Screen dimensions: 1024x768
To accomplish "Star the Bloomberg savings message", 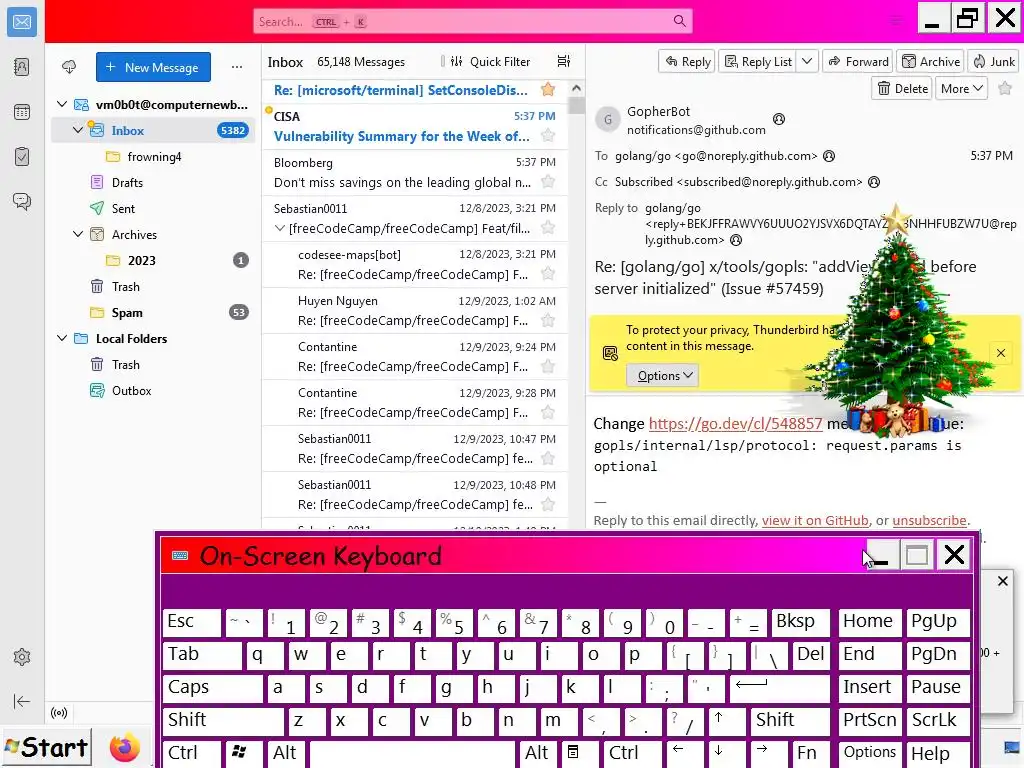I will (548, 182).
